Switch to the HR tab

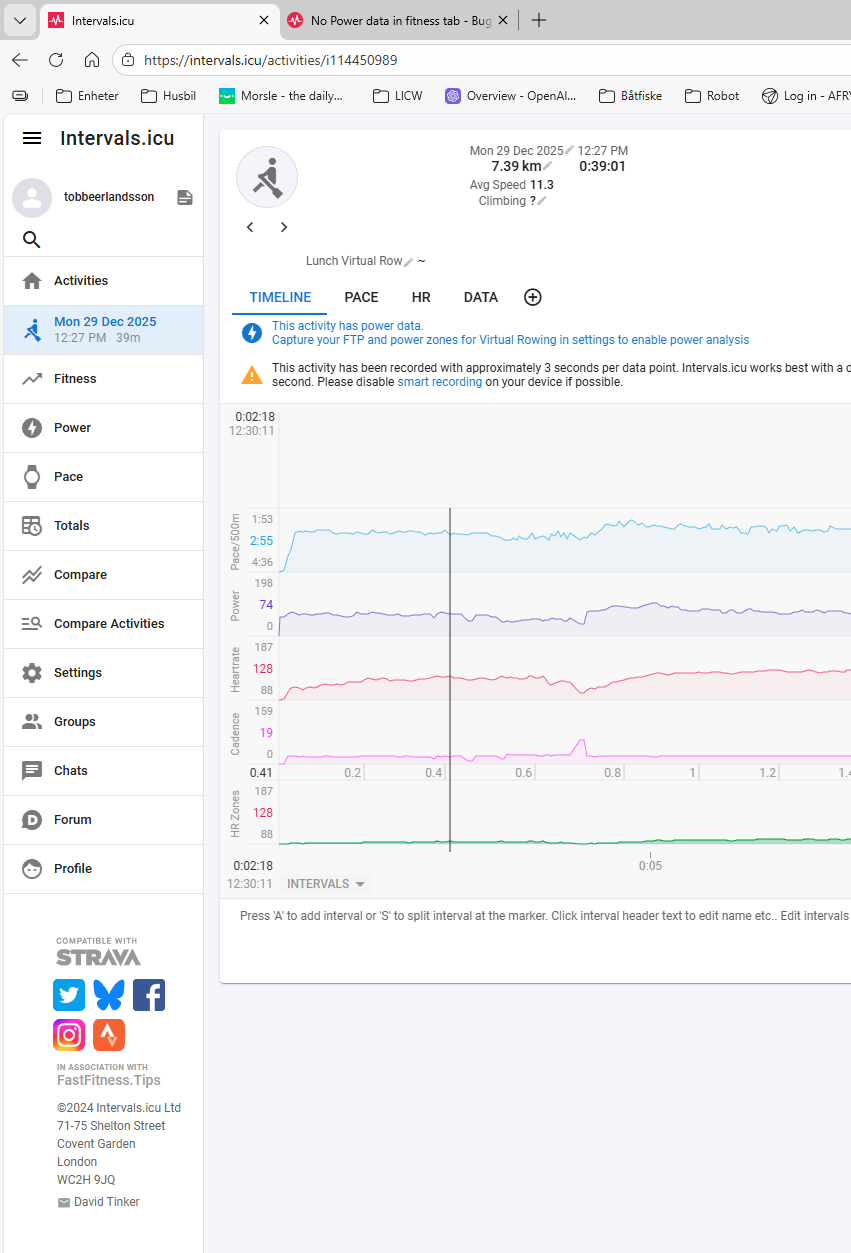click(421, 297)
